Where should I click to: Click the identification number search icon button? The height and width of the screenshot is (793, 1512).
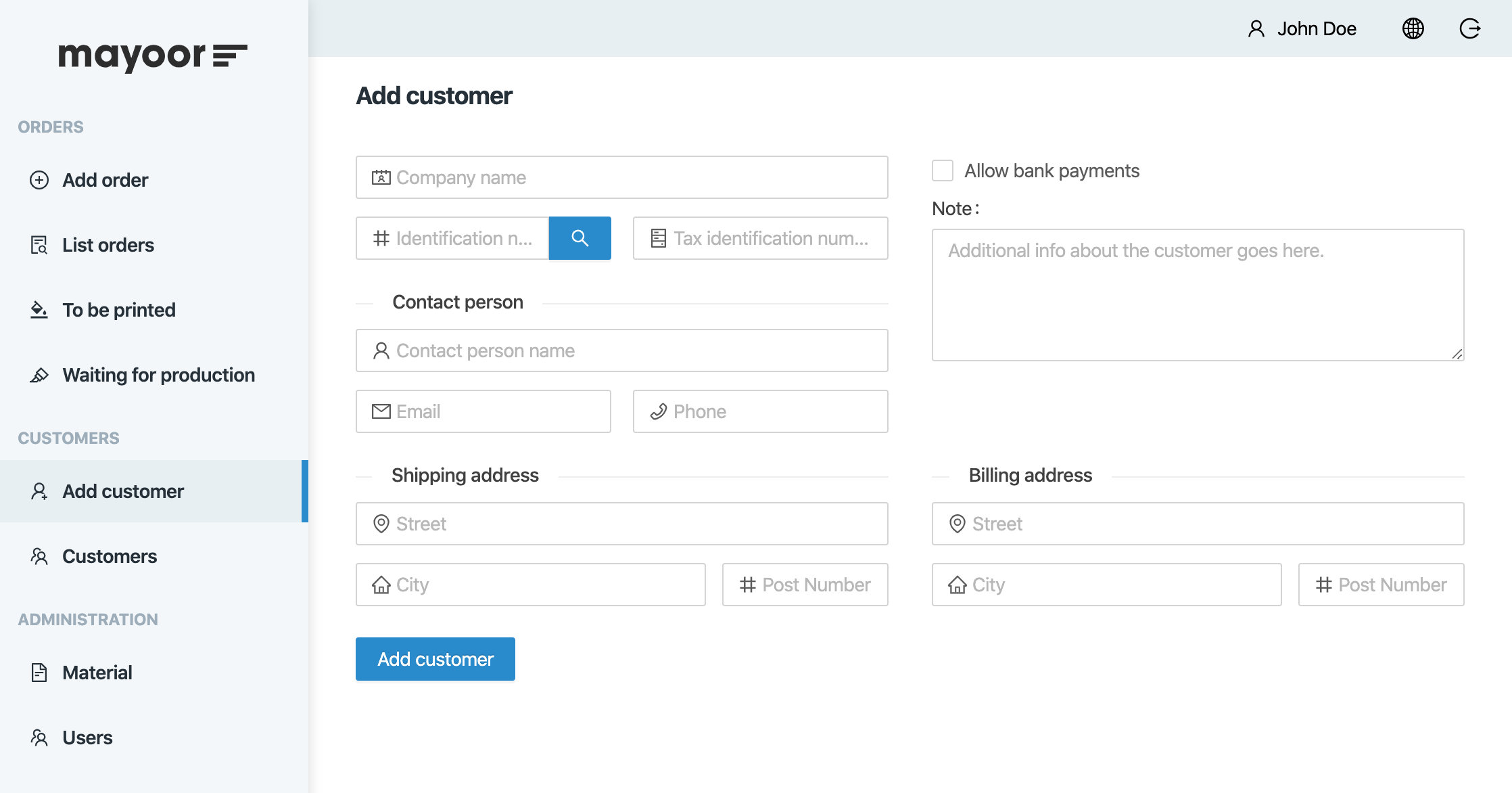(x=580, y=238)
